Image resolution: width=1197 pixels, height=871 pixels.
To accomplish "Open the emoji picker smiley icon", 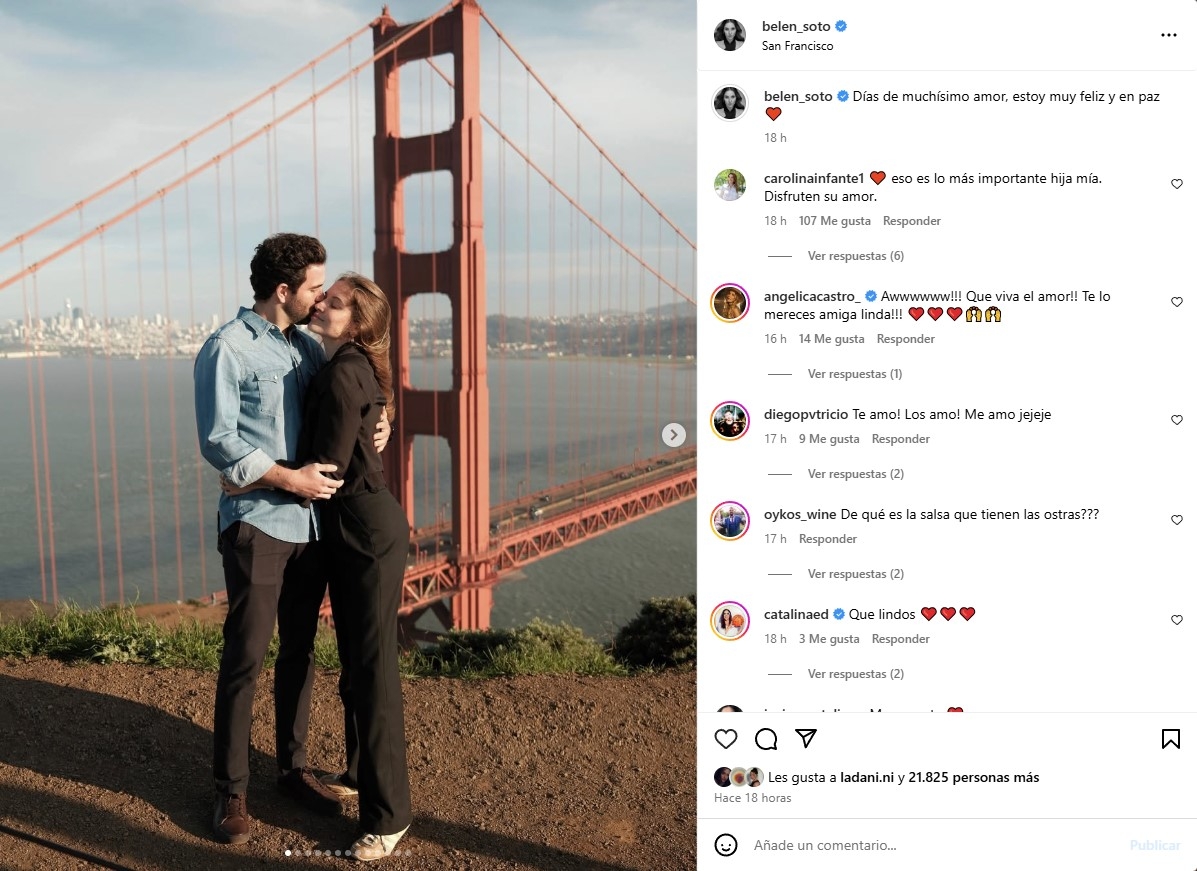I will click(725, 845).
